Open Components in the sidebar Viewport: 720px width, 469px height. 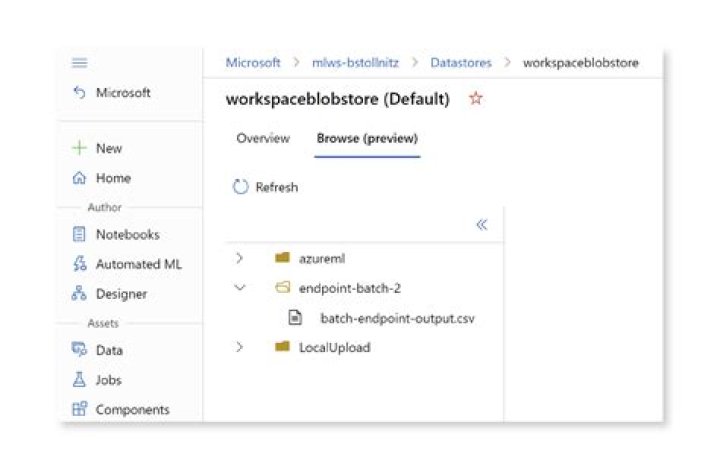(132, 409)
